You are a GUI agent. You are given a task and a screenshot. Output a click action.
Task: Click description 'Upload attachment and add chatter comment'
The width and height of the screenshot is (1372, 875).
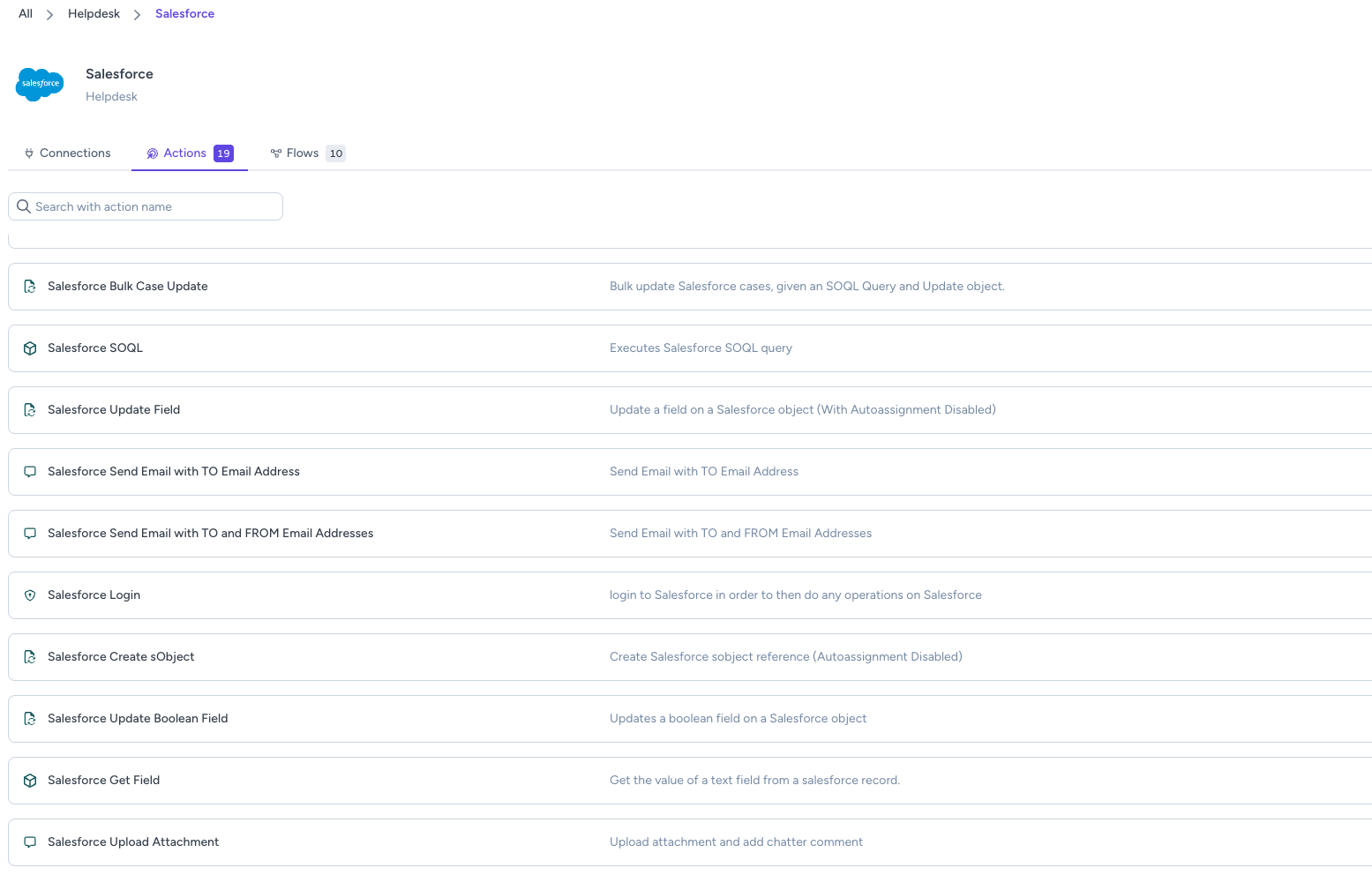click(736, 842)
